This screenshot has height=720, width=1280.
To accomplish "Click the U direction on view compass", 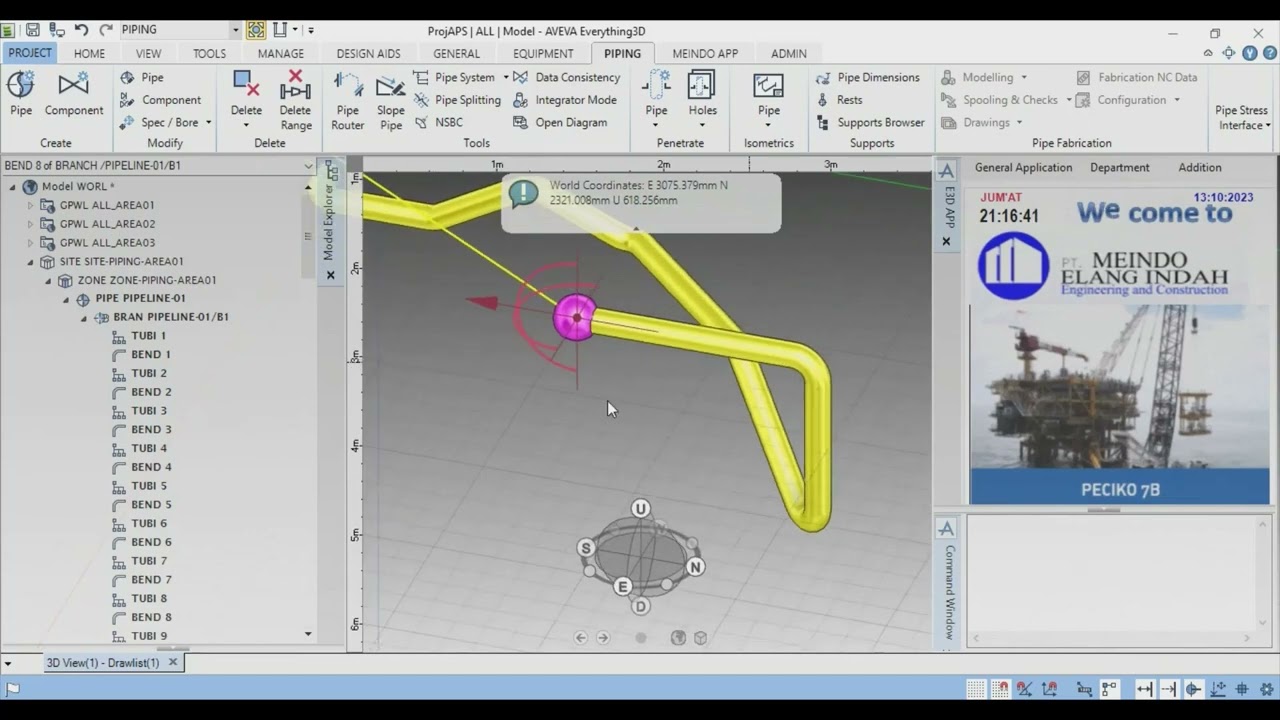I will coord(641,509).
